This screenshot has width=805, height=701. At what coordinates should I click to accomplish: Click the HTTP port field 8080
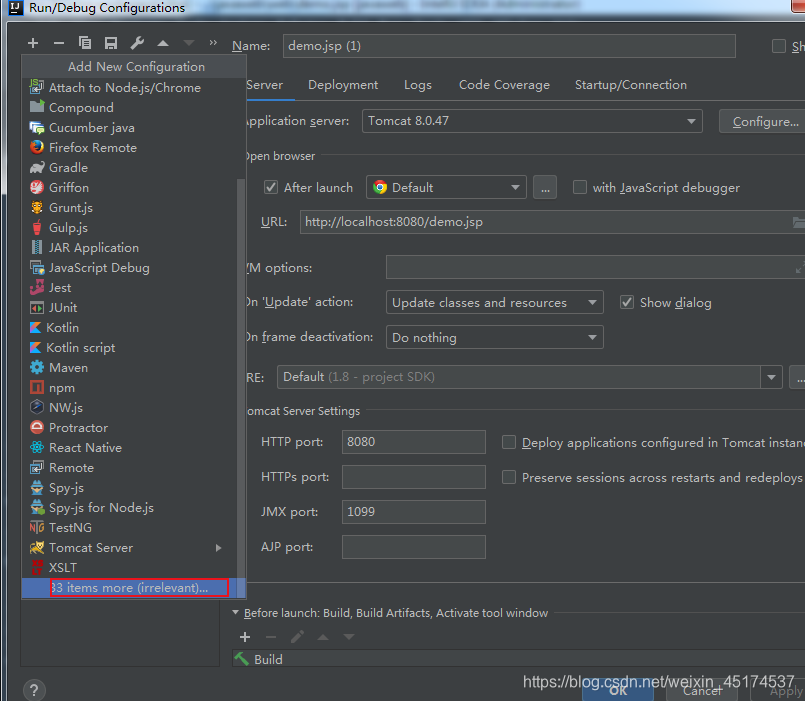click(x=413, y=442)
